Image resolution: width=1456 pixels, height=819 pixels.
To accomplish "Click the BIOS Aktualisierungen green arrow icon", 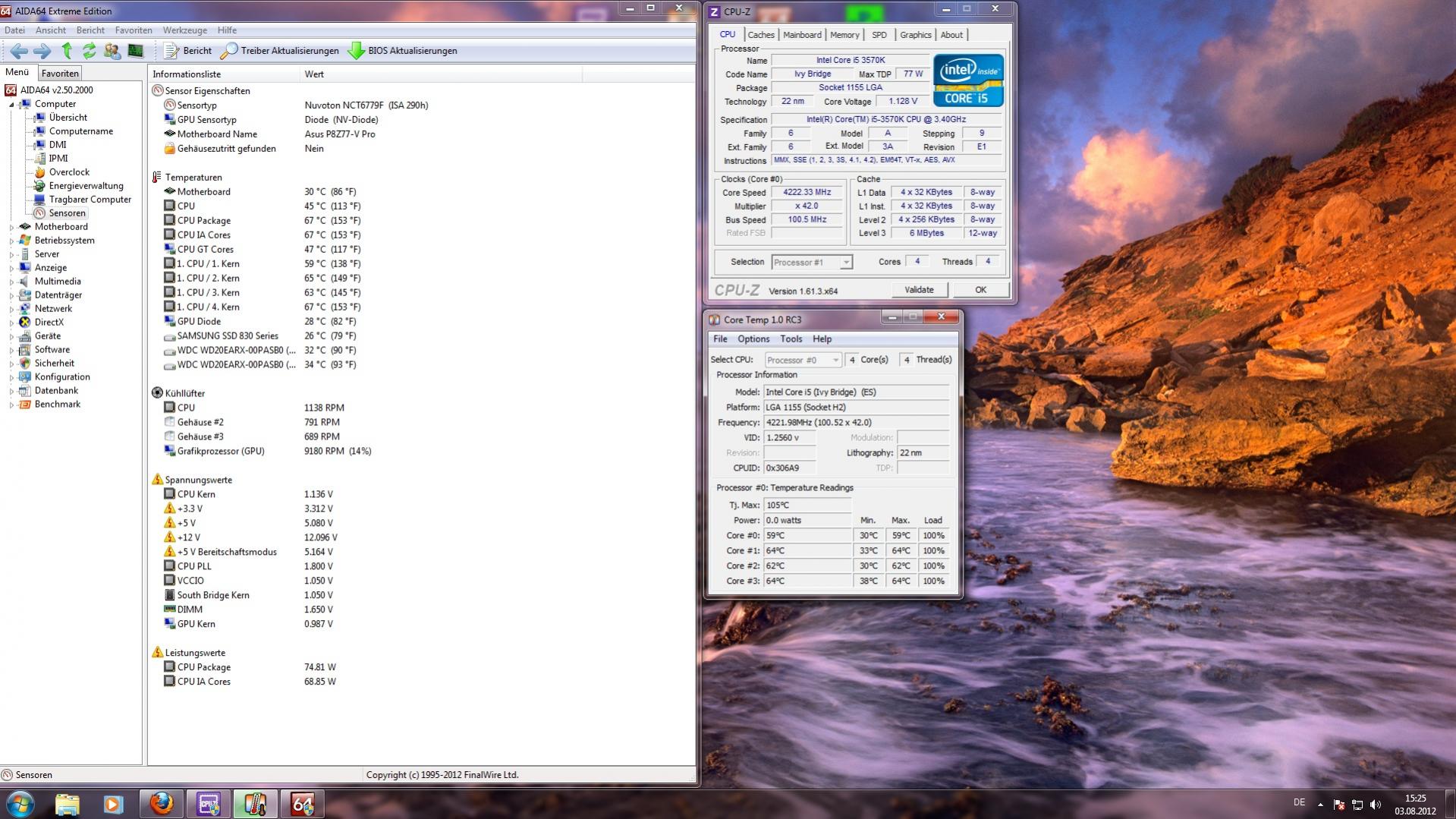I will point(356,51).
